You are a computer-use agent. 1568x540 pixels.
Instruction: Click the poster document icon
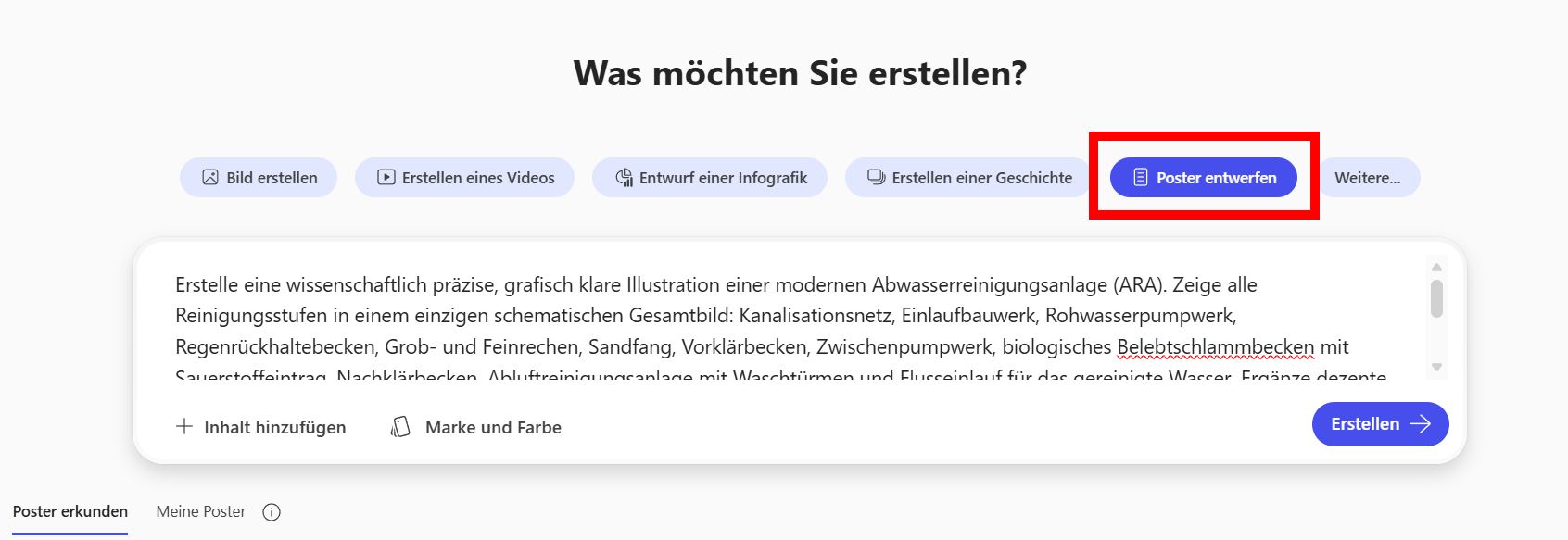point(1141,177)
